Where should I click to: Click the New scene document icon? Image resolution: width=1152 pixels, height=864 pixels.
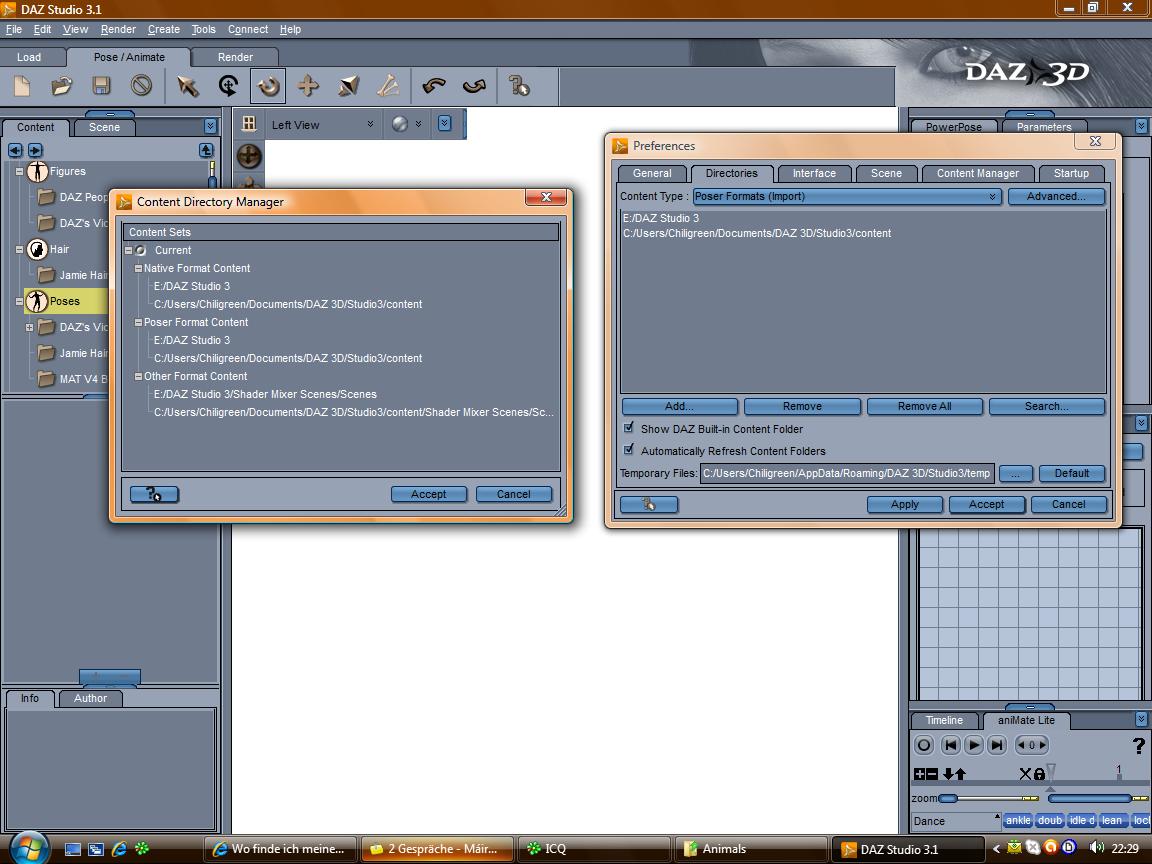(22, 86)
